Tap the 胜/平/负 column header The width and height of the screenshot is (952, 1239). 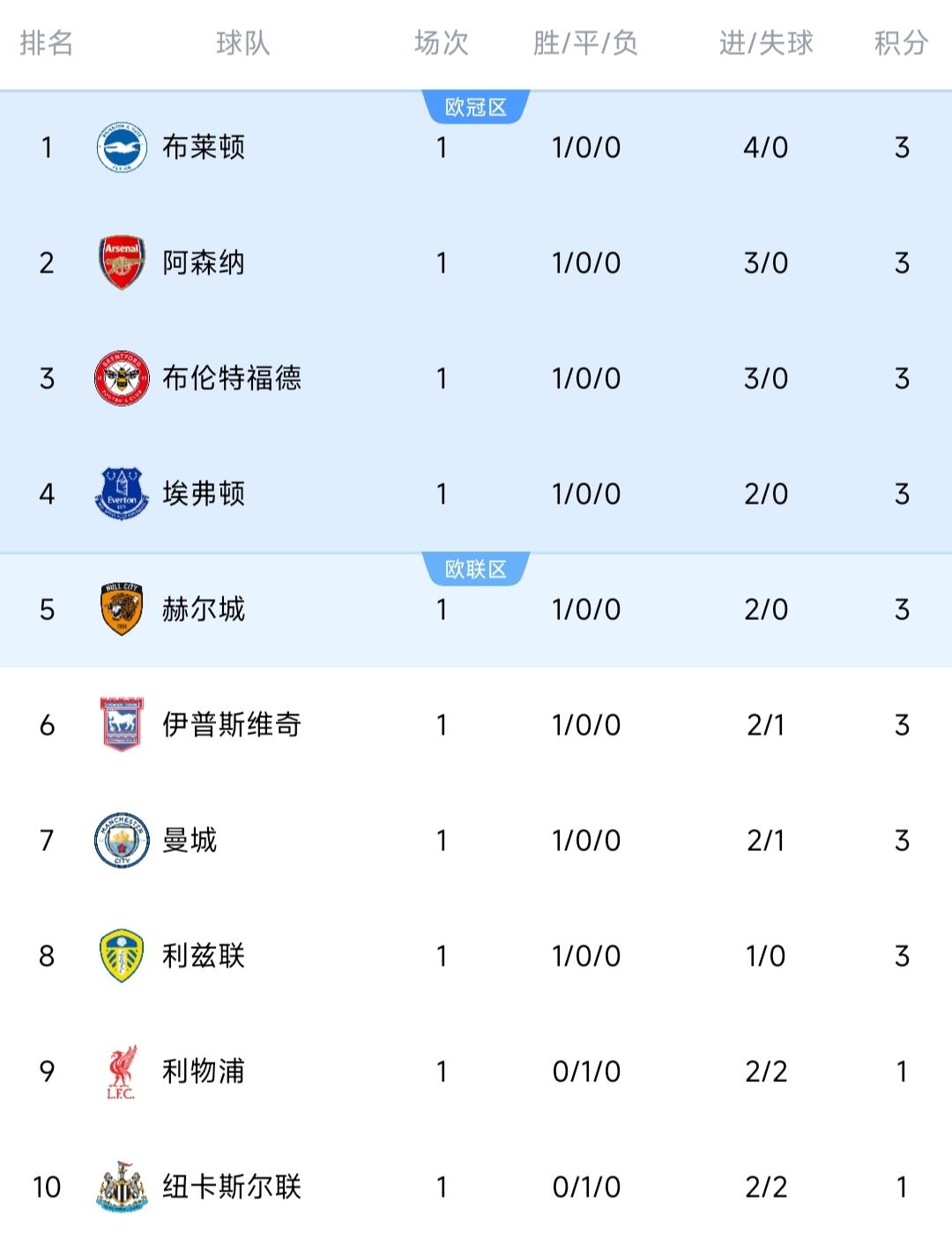coord(585,42)
